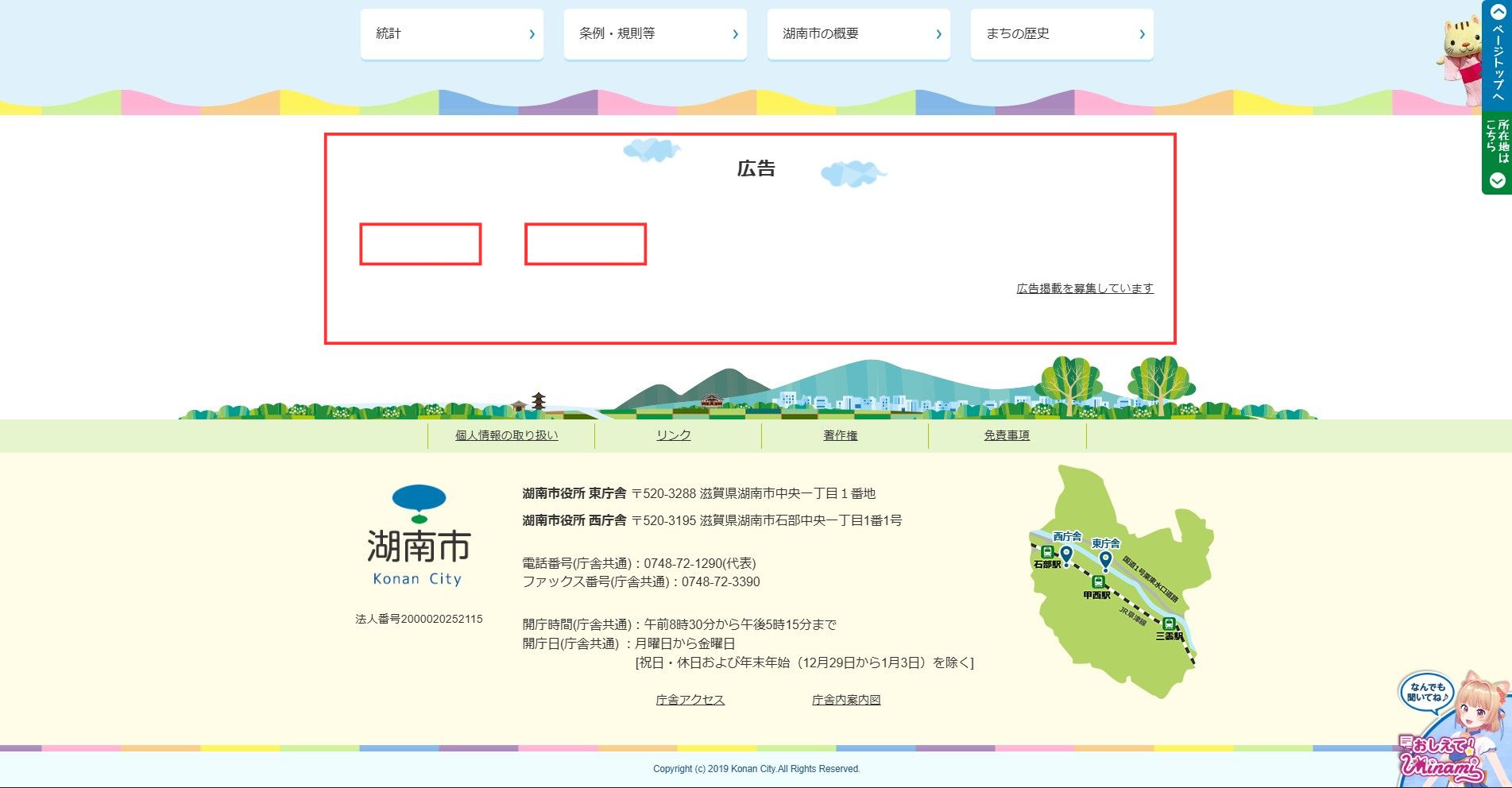
Task: Click the 東庁舎 address line
Action: tap(698, 493)
